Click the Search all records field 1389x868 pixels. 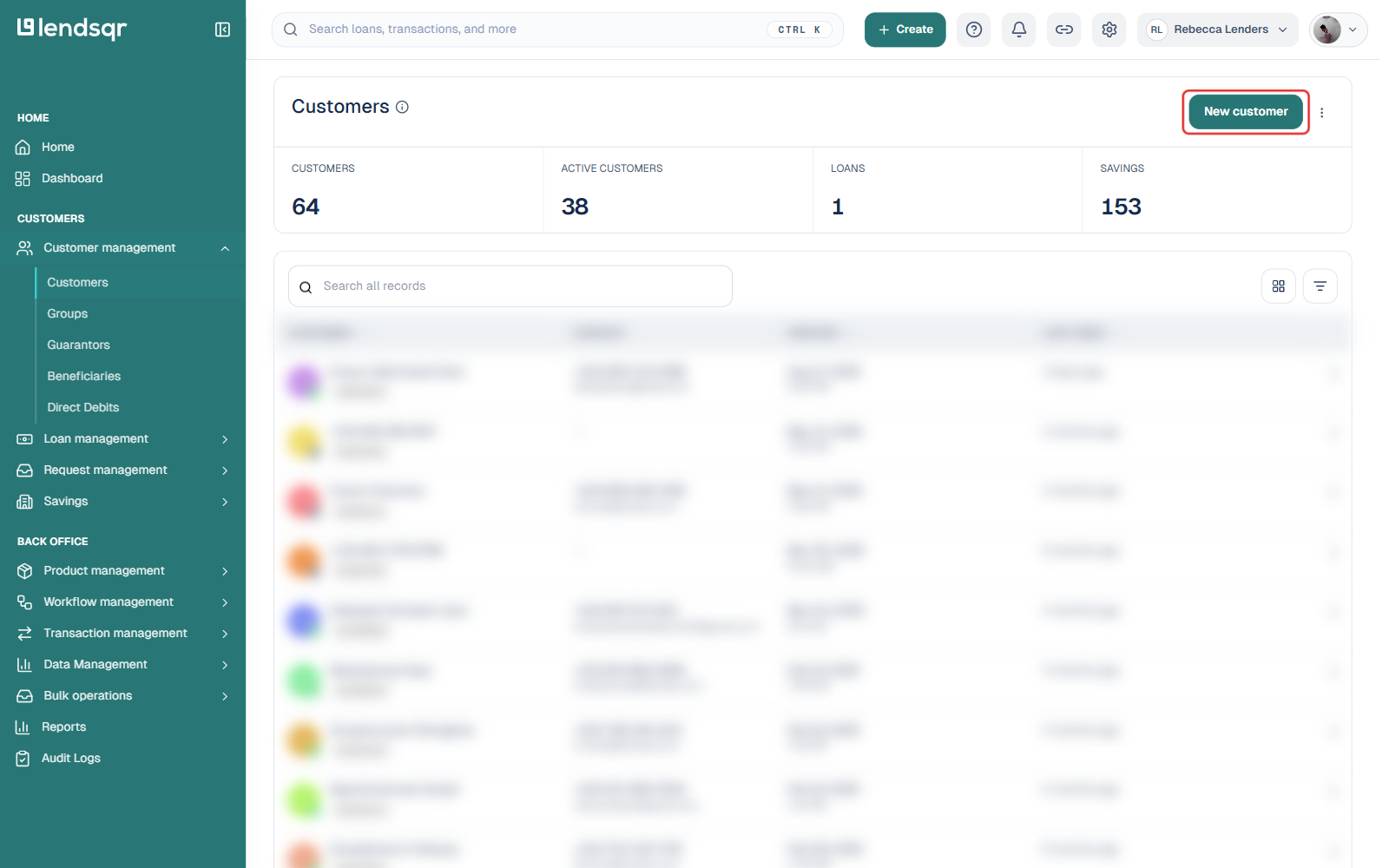pyautogui.click(x=510, y=286)
